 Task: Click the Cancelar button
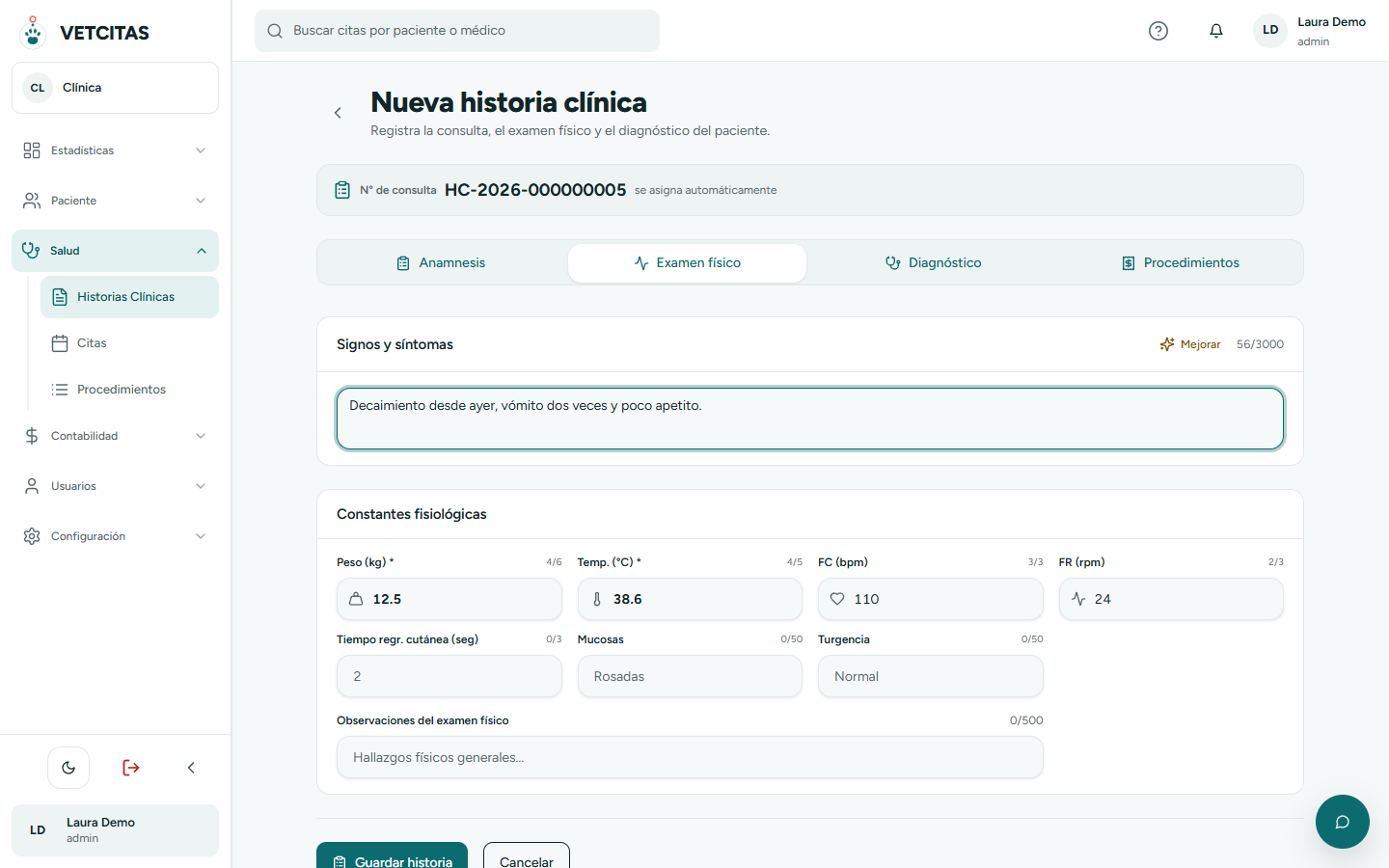tap(527, 856)
